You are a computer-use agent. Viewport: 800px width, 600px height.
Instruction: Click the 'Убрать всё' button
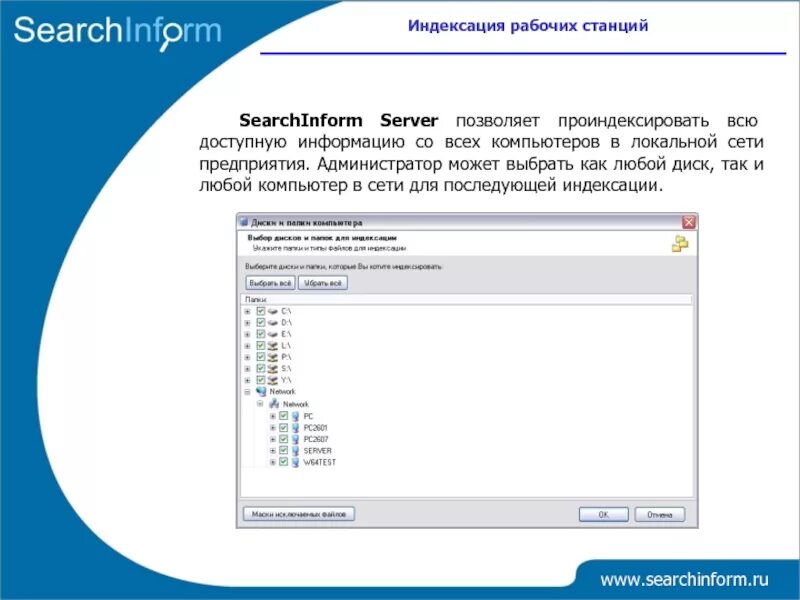pyautogui.click(x=323, y=283)
